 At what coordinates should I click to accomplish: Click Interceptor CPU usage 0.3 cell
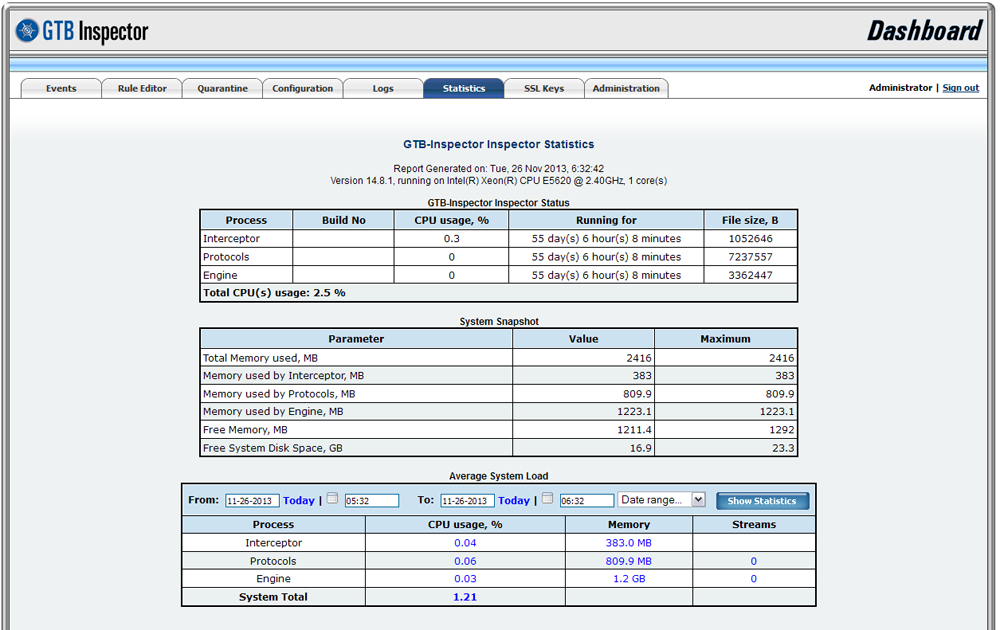click(x=452, y=238)
